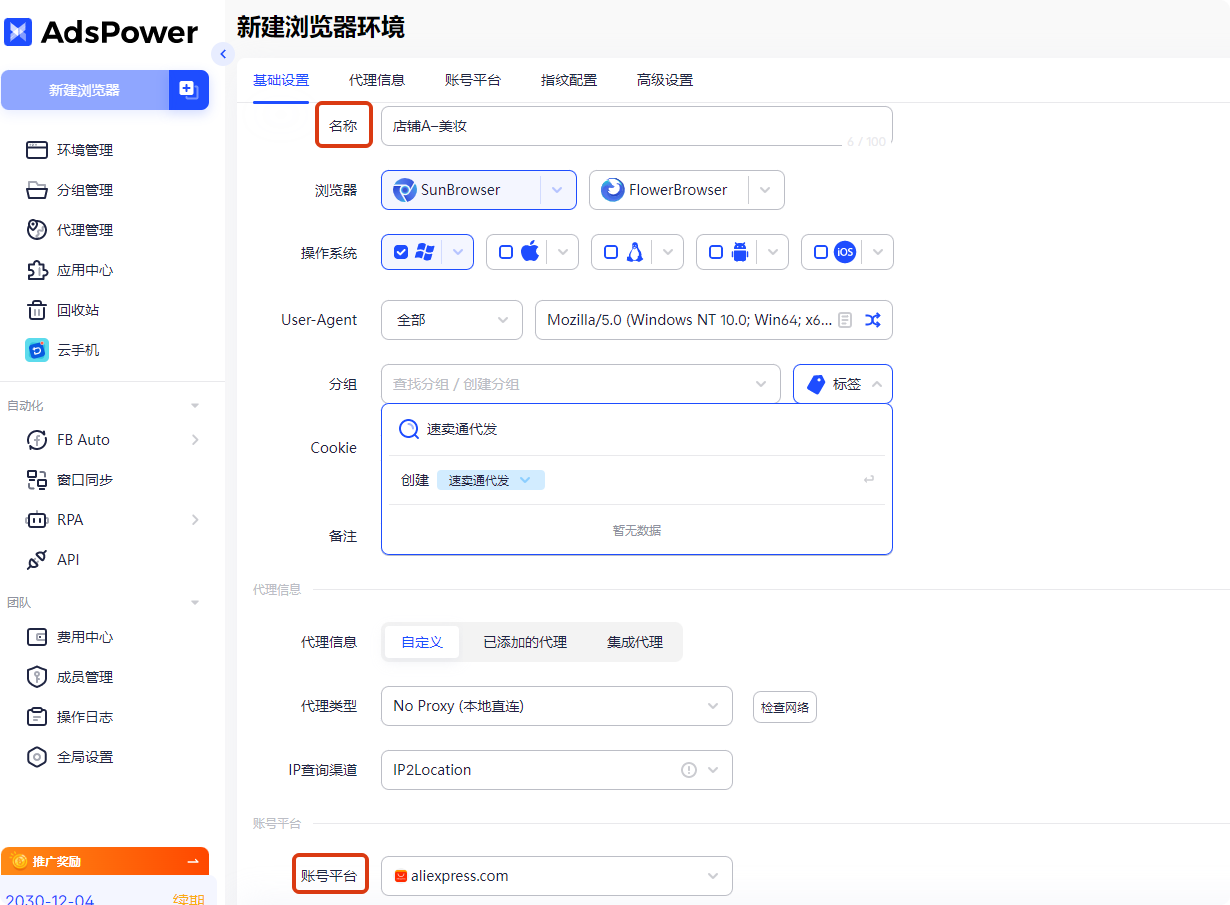1230x905 pixels.
Task: Enable the macOS operating system checkbox
Action: [x=506, y=252]
